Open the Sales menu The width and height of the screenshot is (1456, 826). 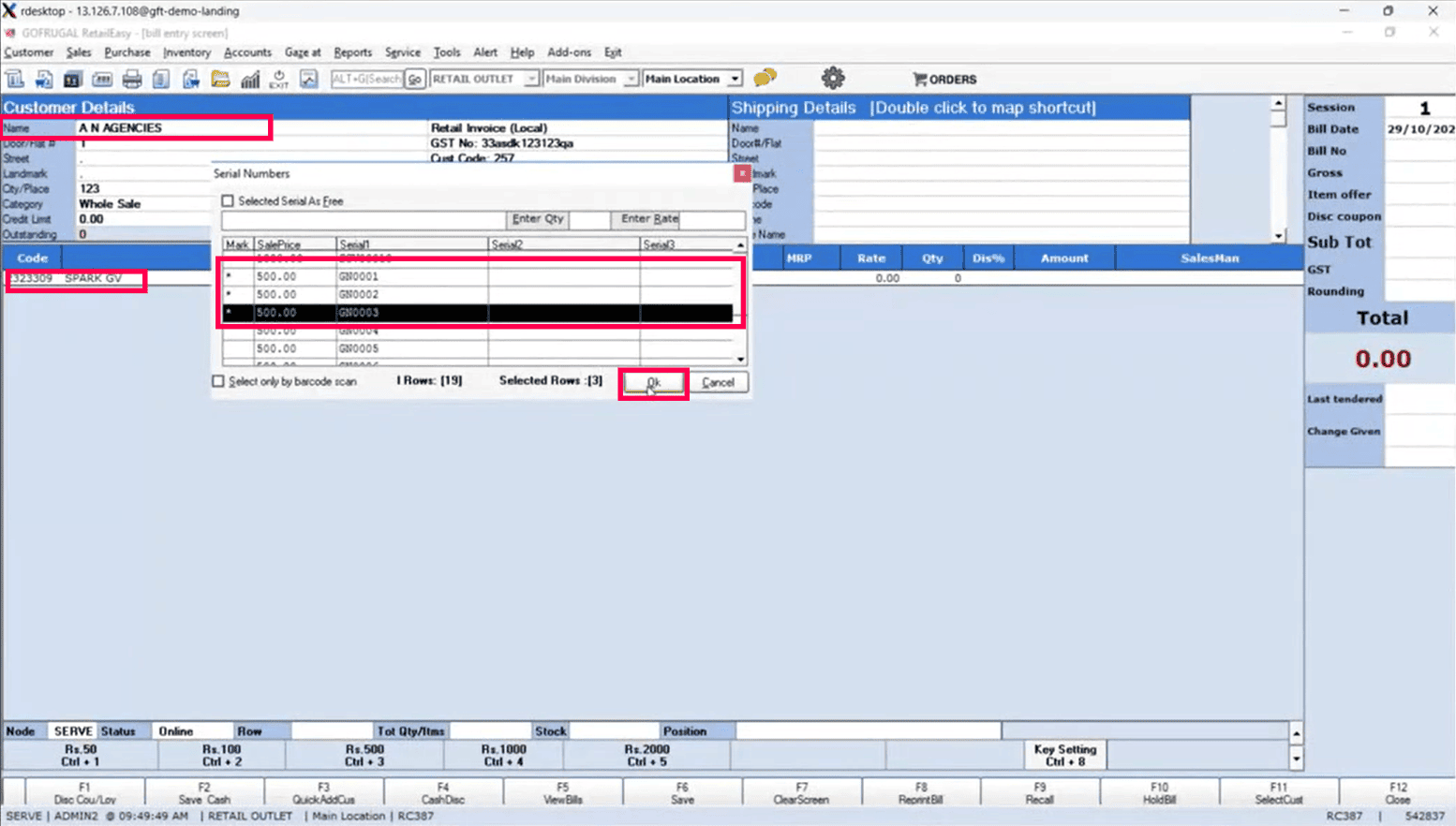point(79,52)
